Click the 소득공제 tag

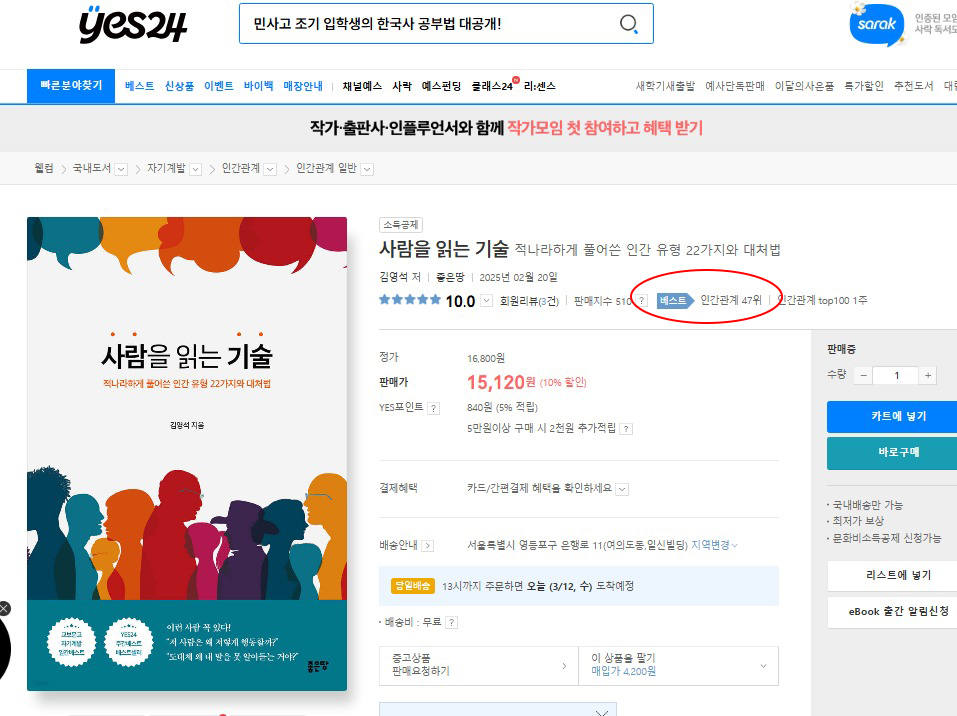click(400, 225)
